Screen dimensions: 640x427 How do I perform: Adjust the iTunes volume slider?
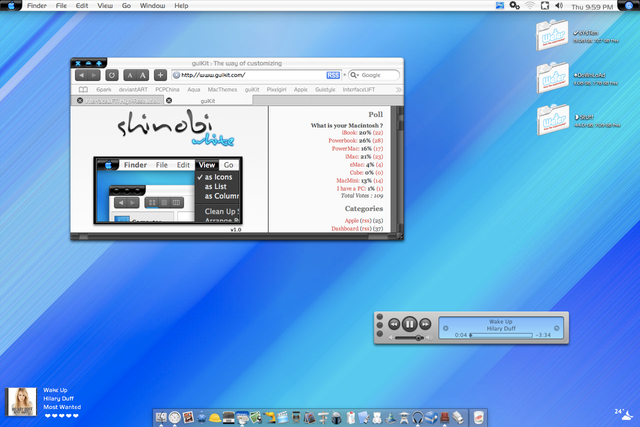click(410, 338)
